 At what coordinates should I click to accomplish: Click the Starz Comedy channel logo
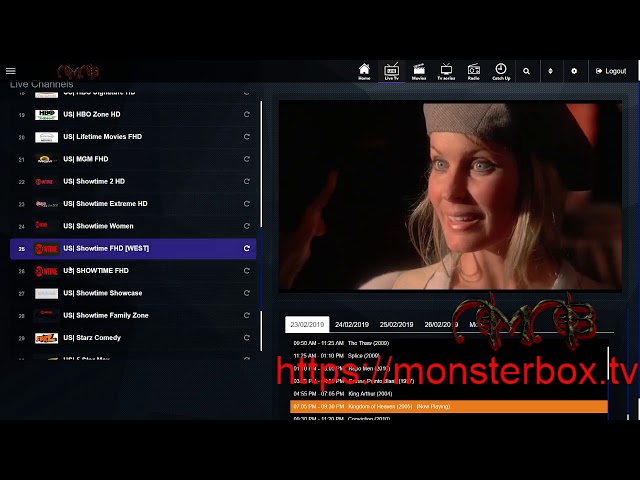[46, 338]
